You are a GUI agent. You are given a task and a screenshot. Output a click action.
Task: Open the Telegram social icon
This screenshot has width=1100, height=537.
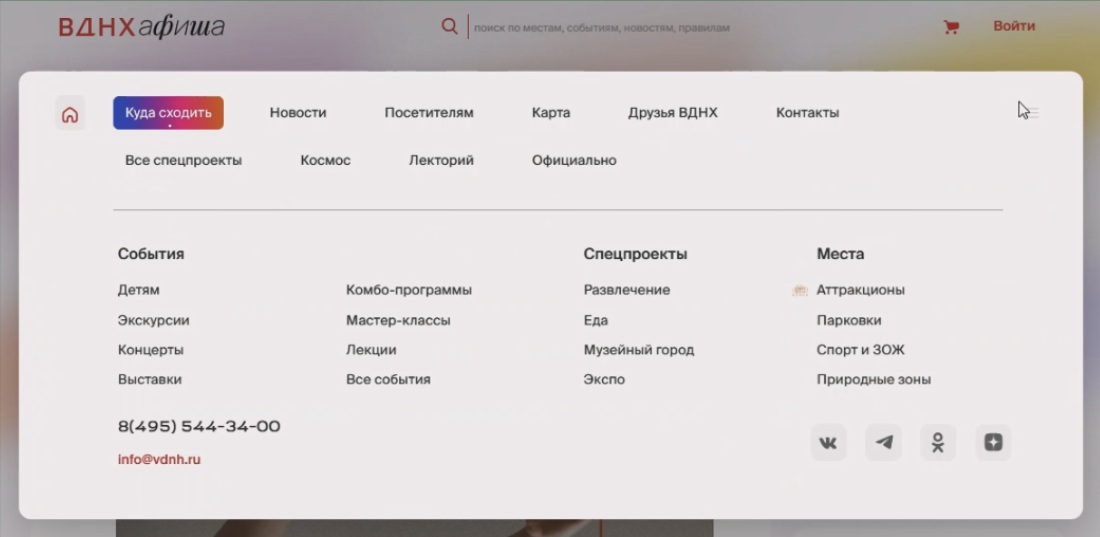[x=883, y=442]
